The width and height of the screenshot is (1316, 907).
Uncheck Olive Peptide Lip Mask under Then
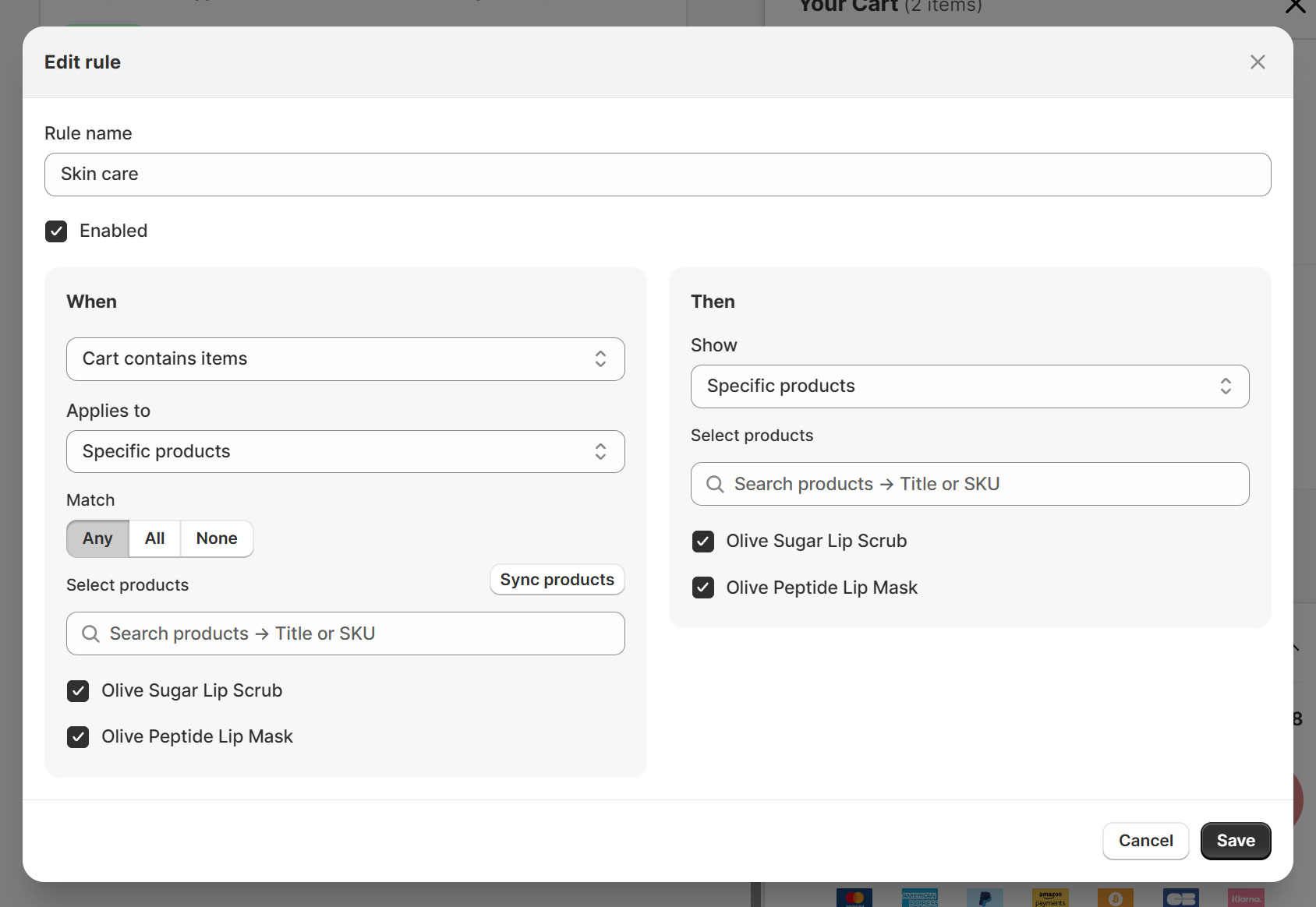702,588
